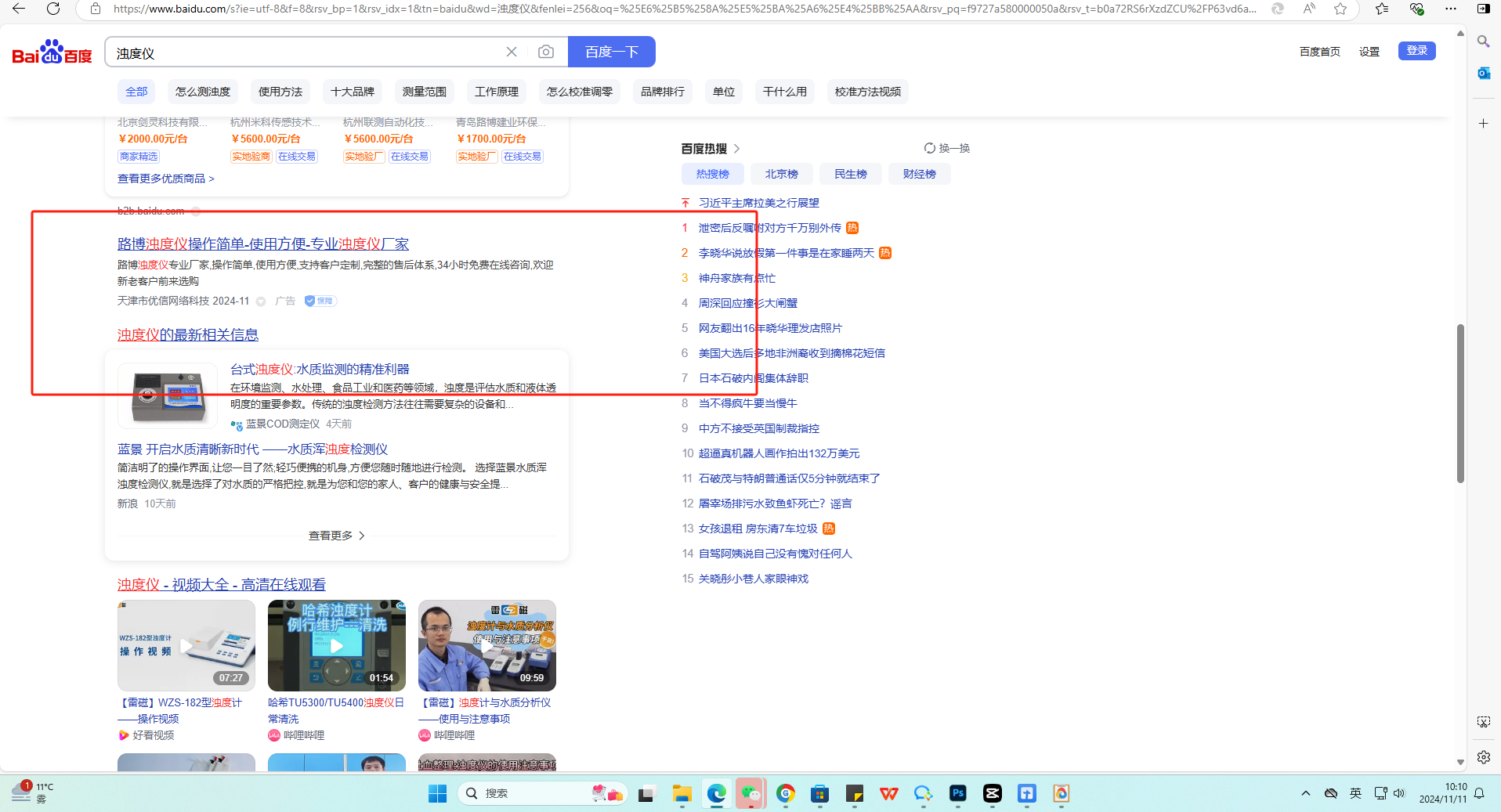This screenshot has width=1501, height=812.
Task: Open Outlook icon in Edge sidebar
Action: 1483,74
